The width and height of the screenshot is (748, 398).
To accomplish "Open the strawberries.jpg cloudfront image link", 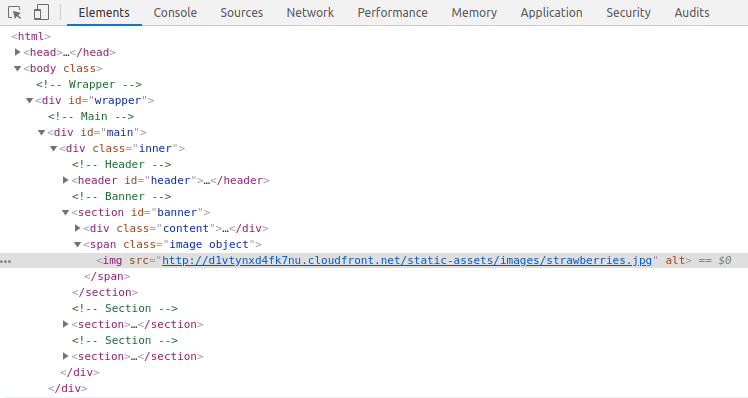I will (x=407, y=260).
